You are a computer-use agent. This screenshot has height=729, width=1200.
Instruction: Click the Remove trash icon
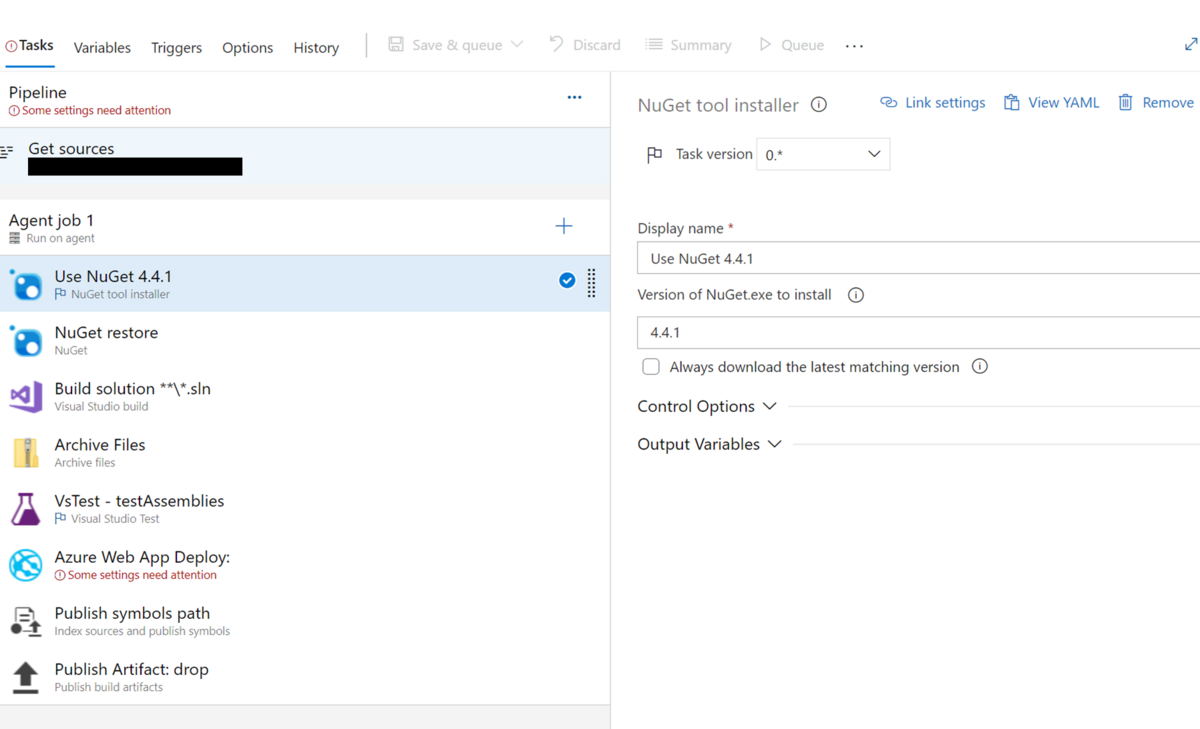pyautogui.click(x=1126, y=102)
